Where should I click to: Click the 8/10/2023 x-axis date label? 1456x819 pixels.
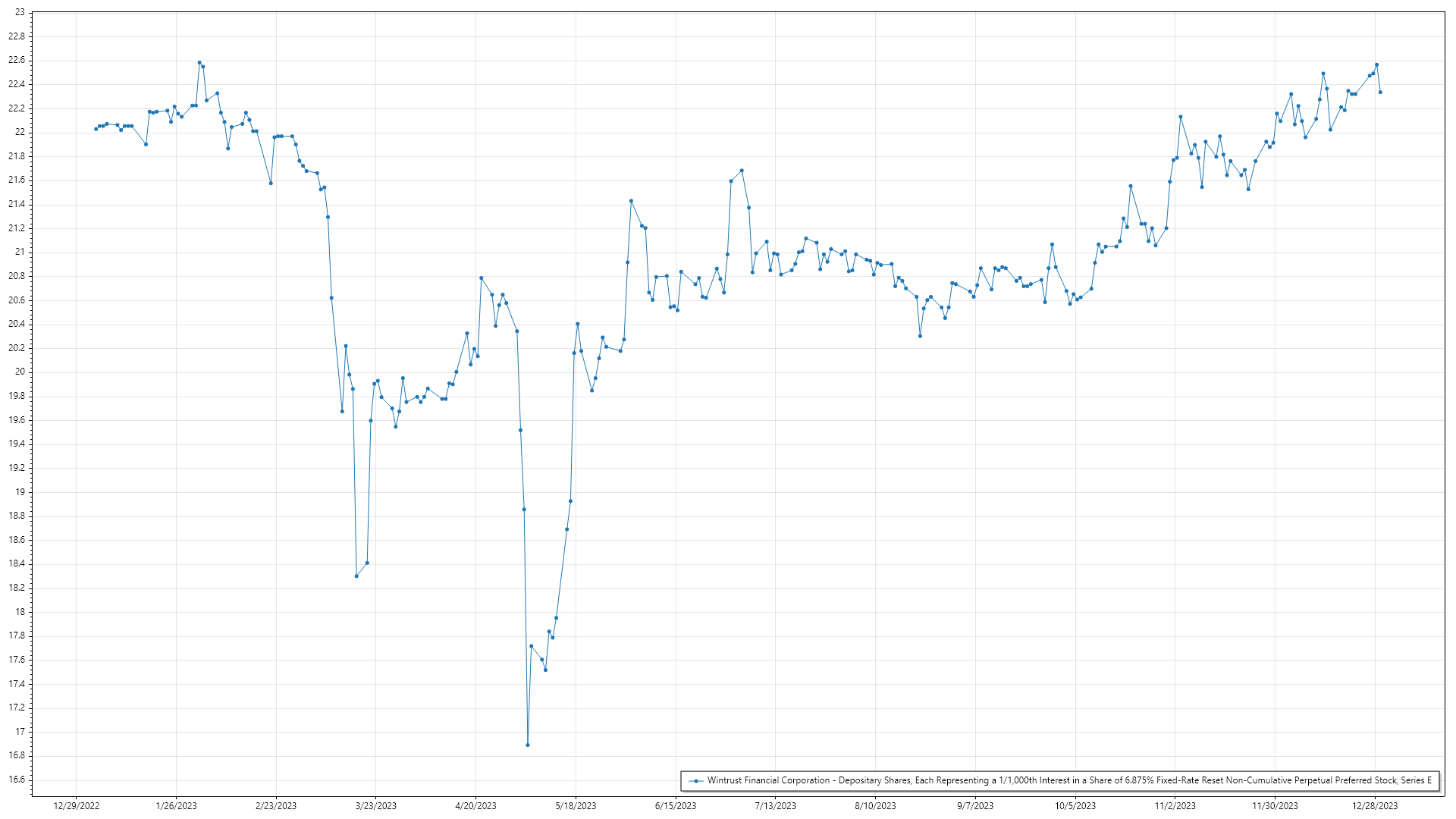click(875, 806)
